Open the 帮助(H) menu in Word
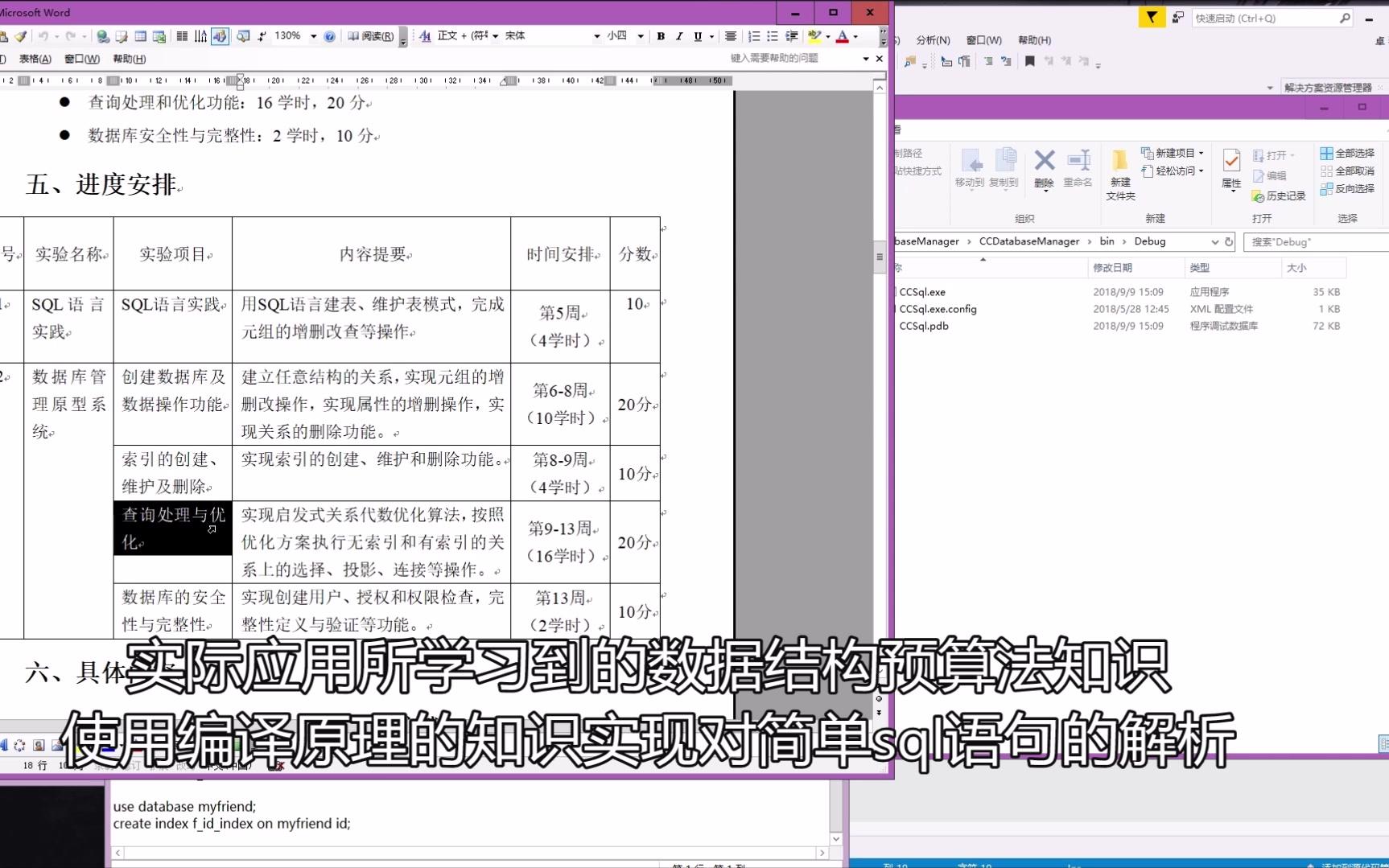 click(x=130, y=59)
